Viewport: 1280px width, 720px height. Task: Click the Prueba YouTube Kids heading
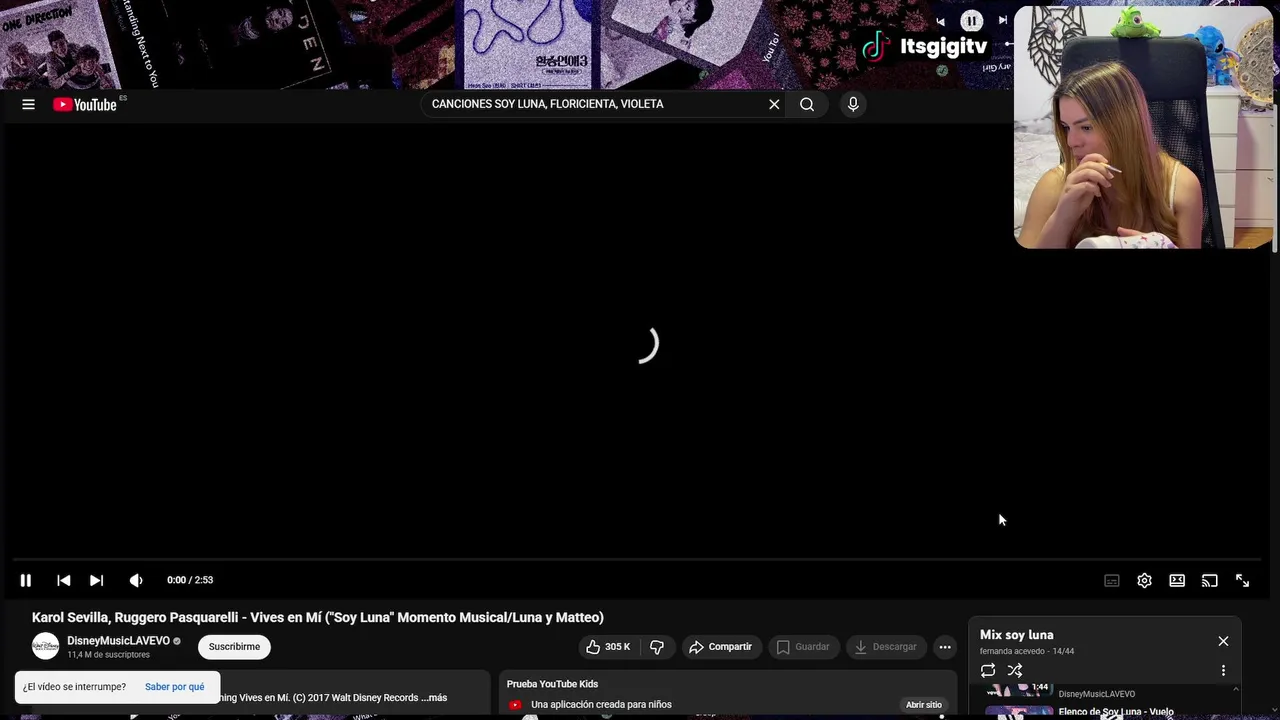click(x=552, y=684)
